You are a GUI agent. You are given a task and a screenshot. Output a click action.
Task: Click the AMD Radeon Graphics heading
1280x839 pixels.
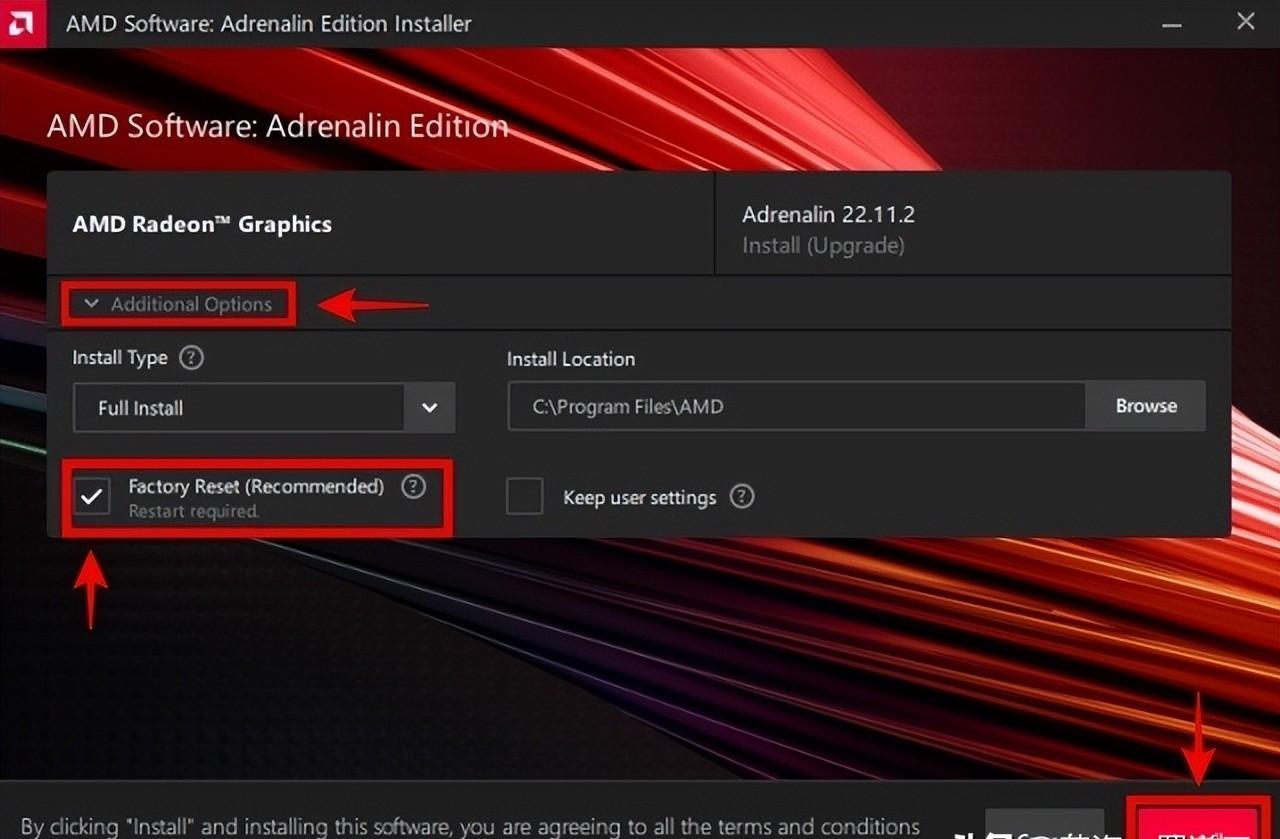click(x=202, y=224)
